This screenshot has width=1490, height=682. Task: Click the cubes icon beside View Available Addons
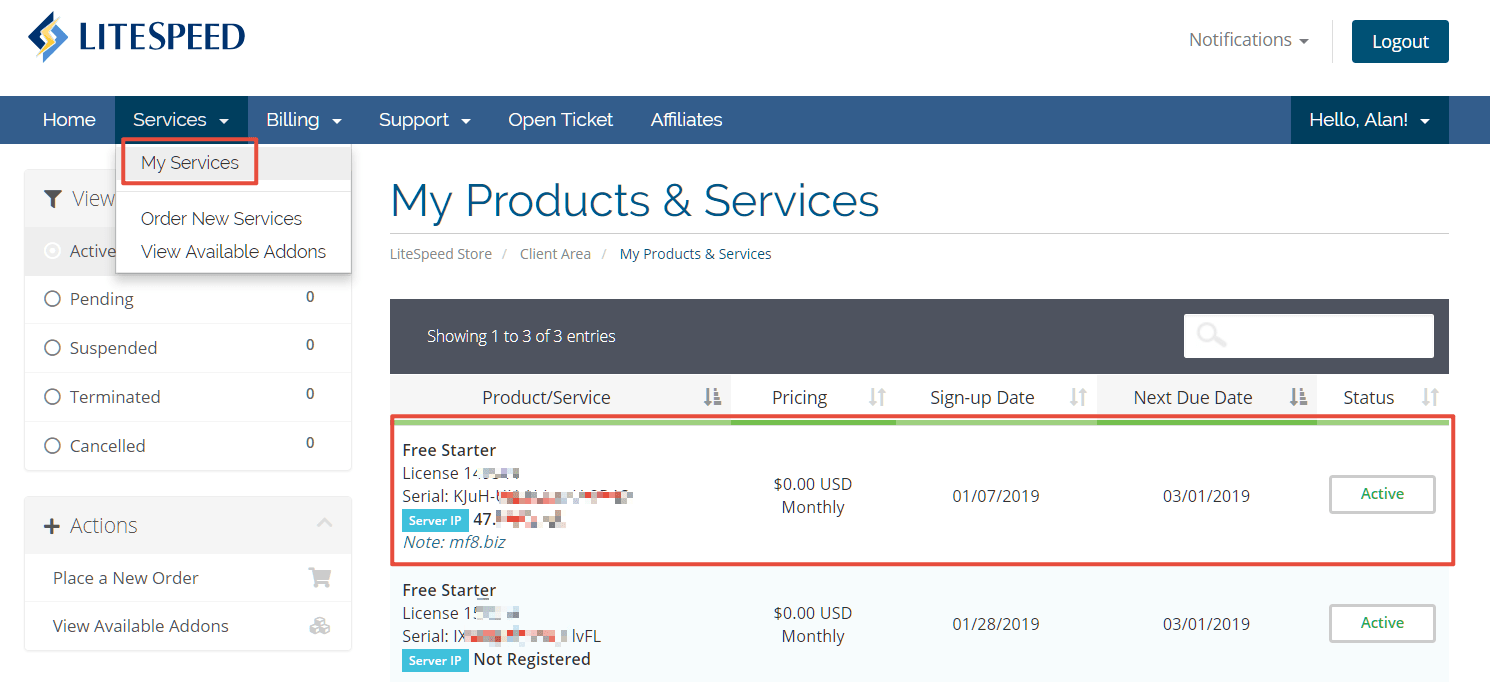coord(319,626)
